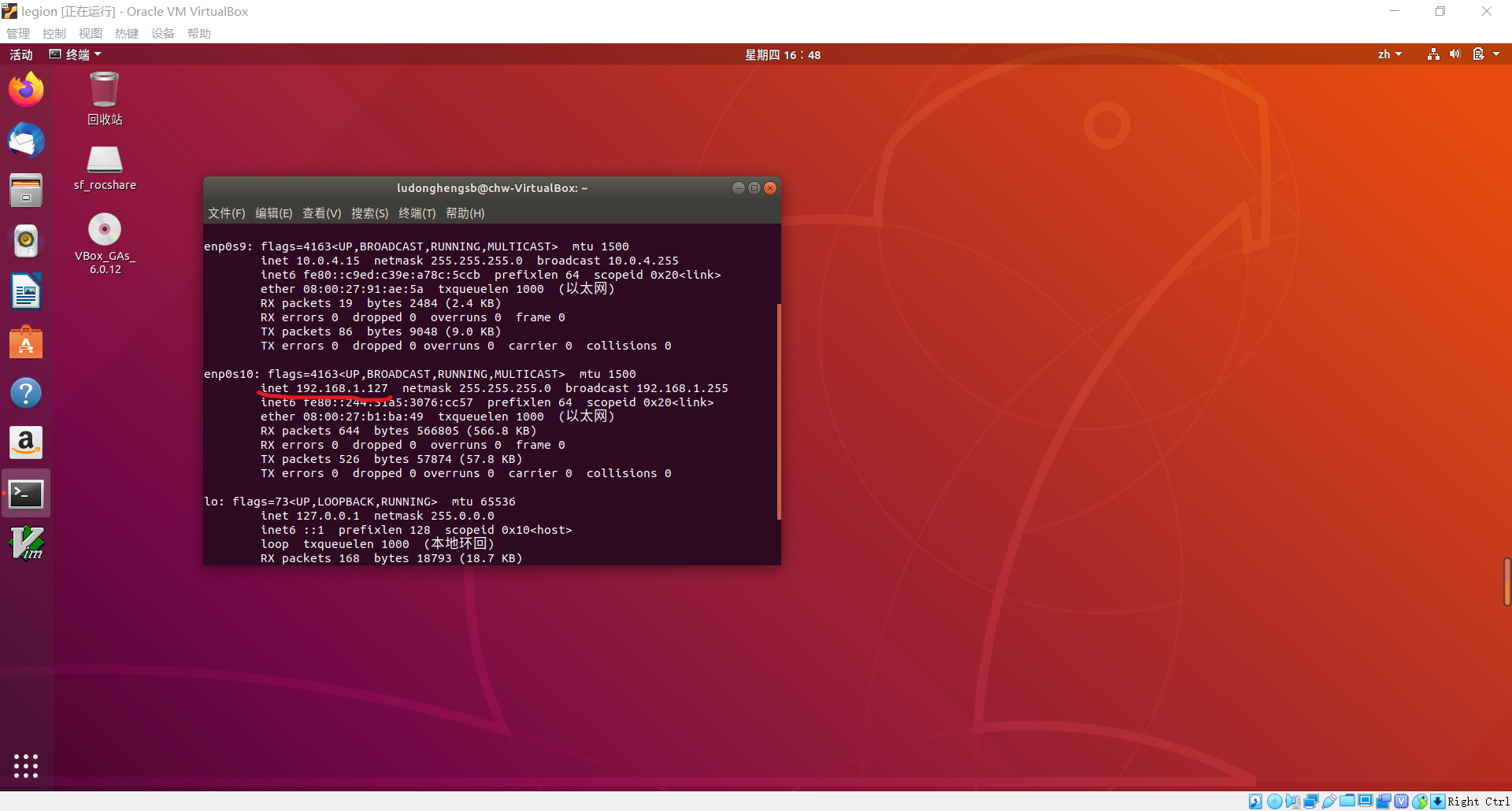Open the Files manager dock icon

26,191
